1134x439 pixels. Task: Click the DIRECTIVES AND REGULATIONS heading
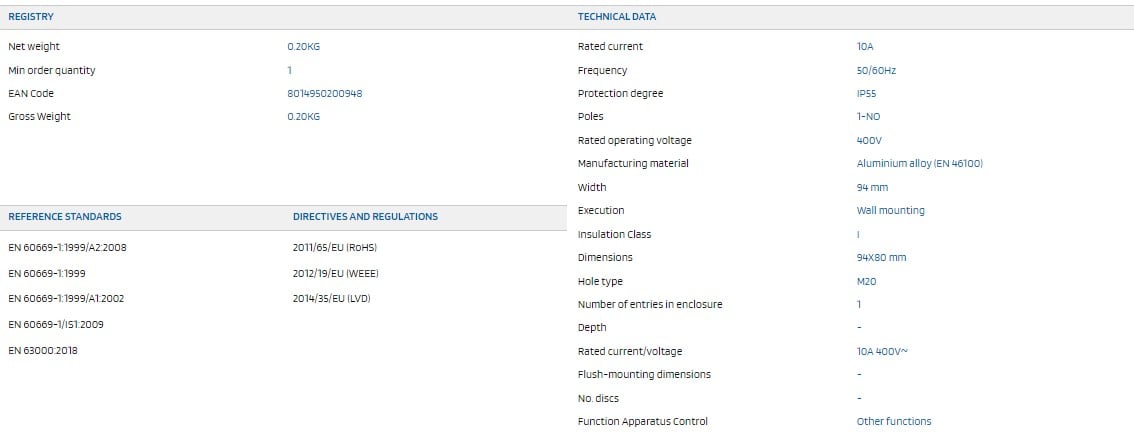365,217
